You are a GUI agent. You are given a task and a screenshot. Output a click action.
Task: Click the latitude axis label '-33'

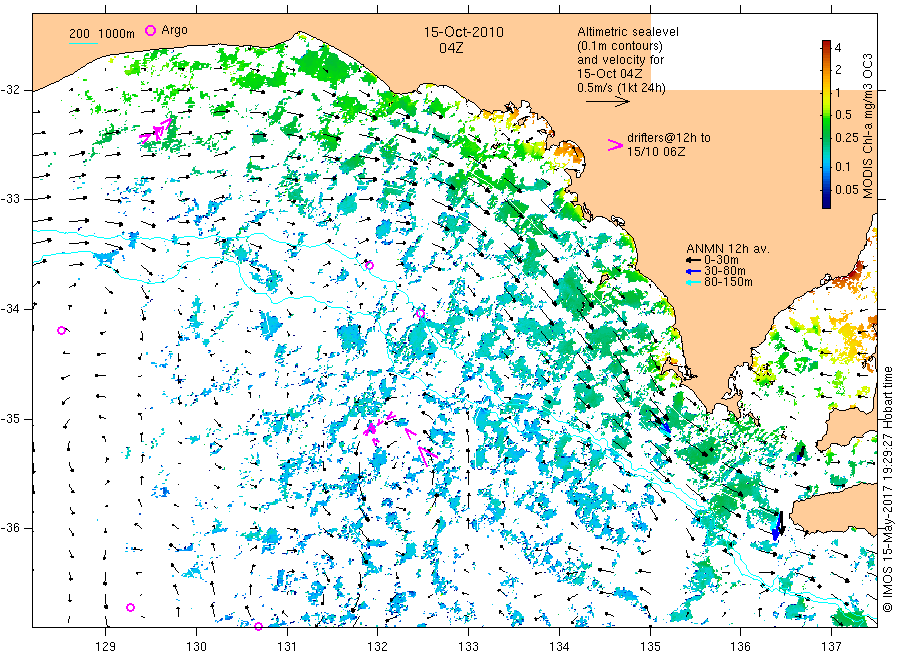click(x=10, y=199)
